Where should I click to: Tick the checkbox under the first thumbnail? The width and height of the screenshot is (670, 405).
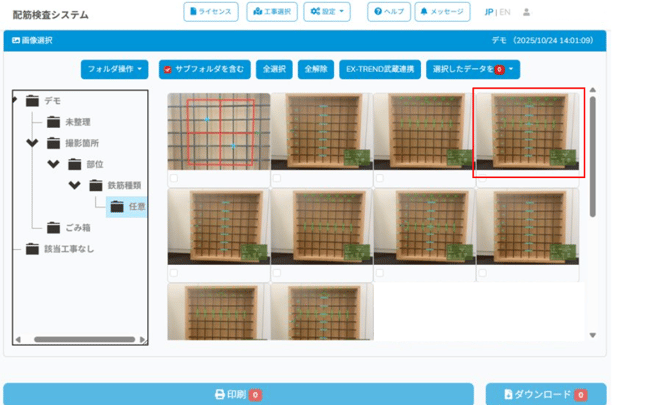coord(174,179)
